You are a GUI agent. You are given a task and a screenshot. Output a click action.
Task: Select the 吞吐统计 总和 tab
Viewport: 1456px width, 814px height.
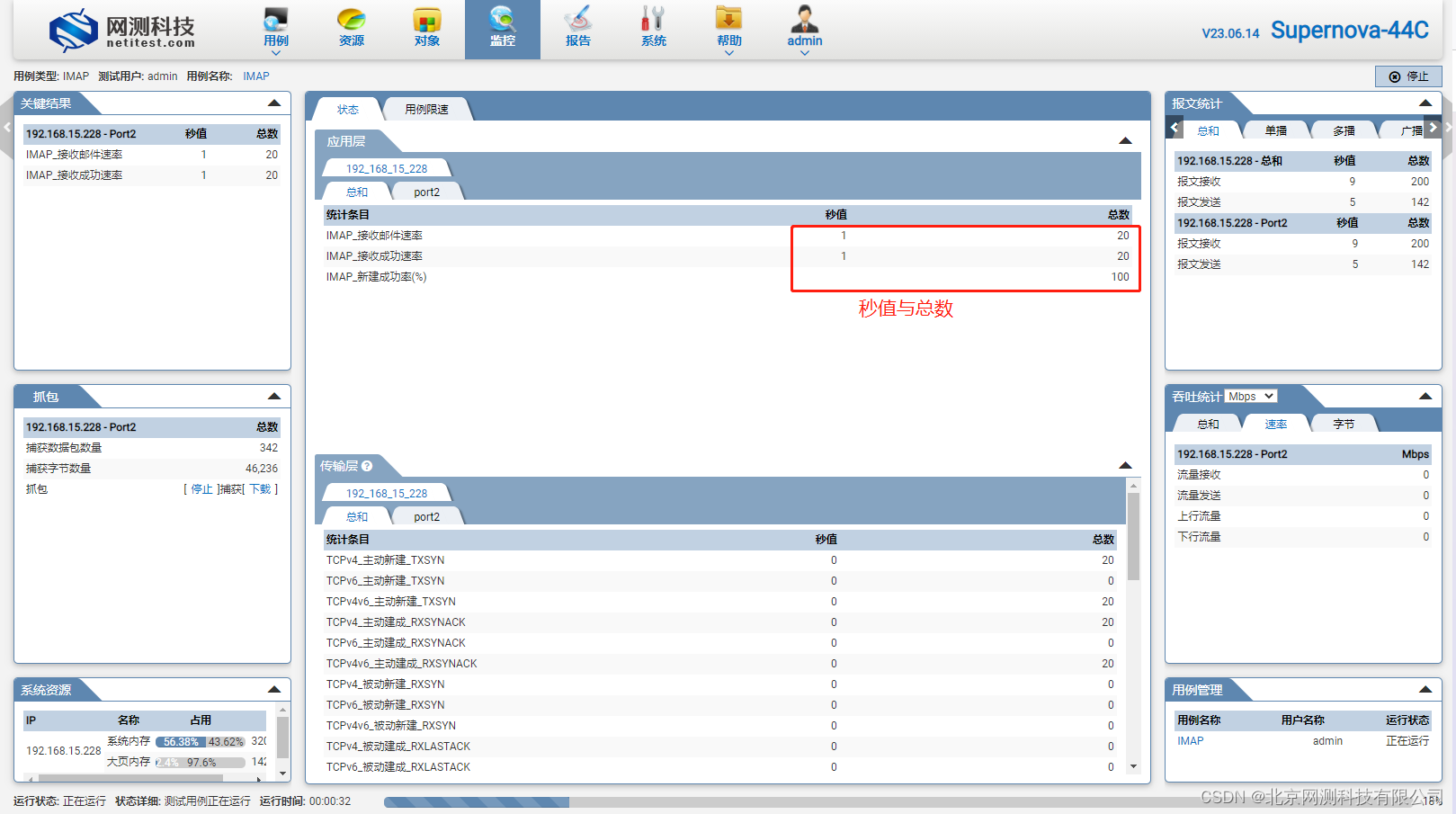coord(1209,424)
